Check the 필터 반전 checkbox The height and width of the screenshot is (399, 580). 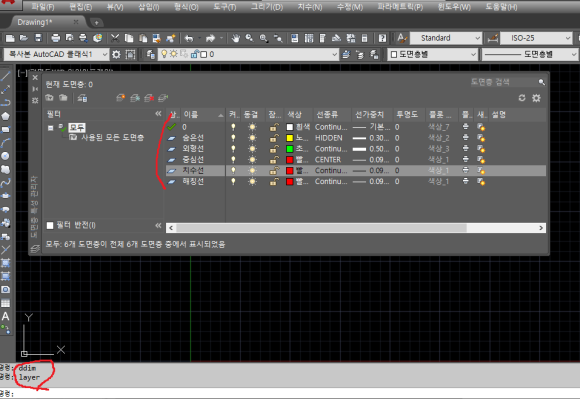(50, 225)
